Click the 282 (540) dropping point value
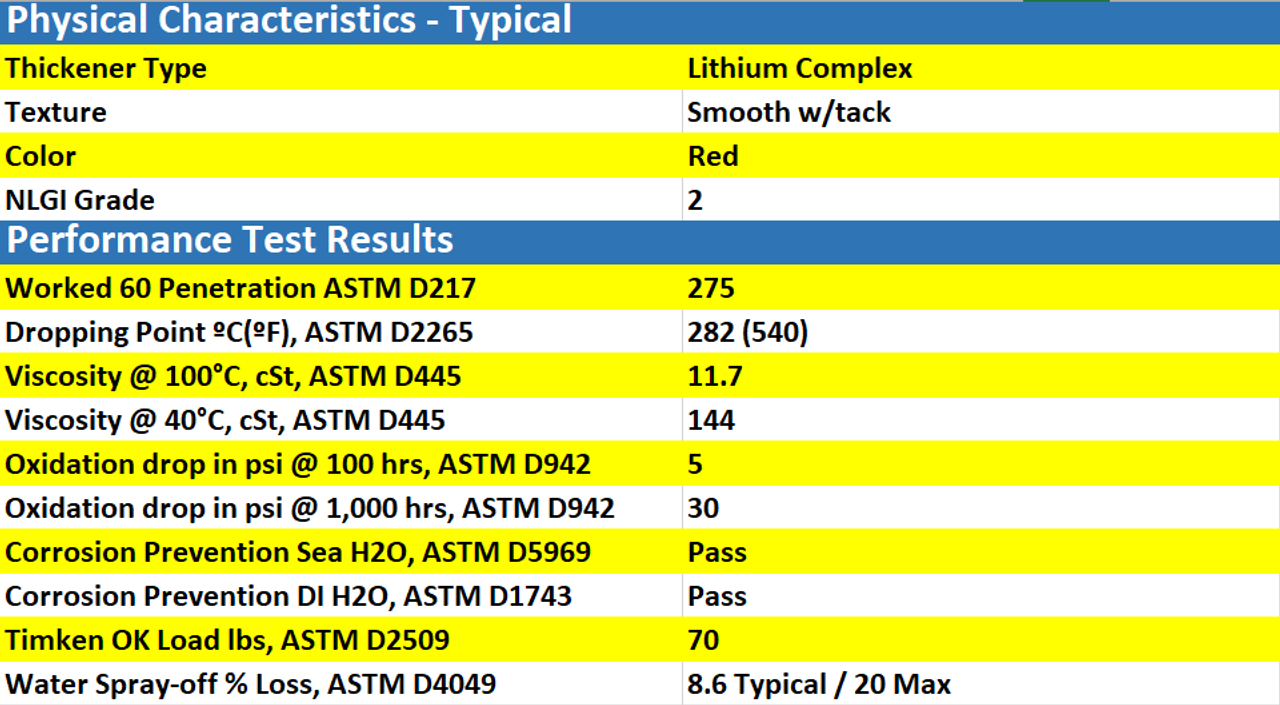The image size is (1280, 705). coord(746,332)
